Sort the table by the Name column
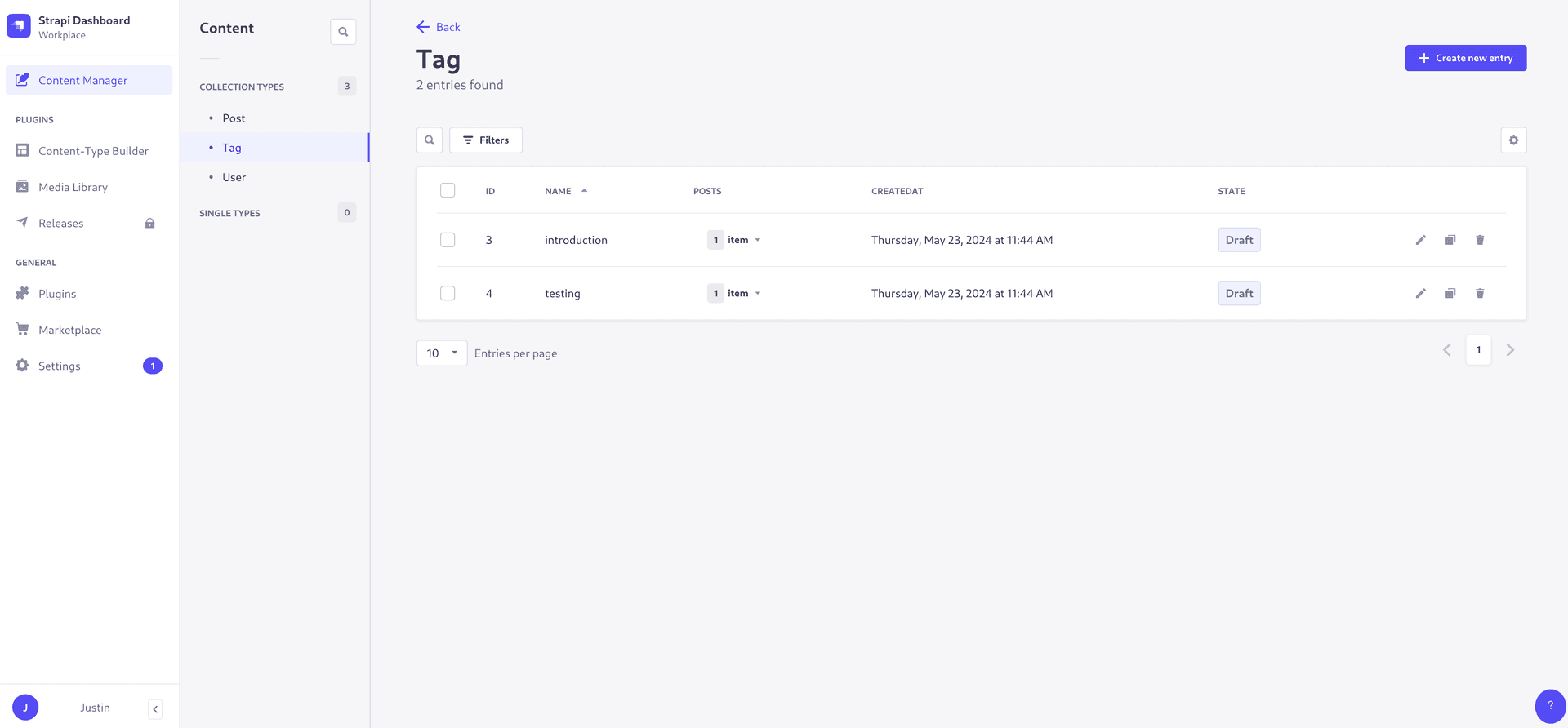1568x728 pixels. (x=559, y=191)
